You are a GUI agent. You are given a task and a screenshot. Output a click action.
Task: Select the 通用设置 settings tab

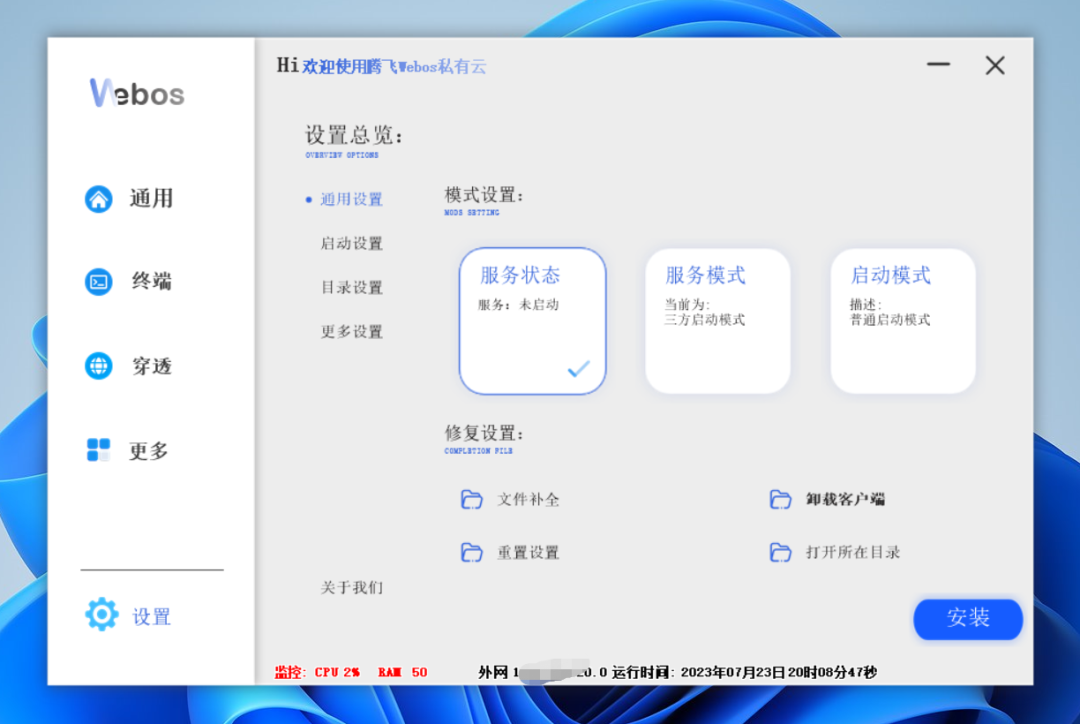pos(351,200)
